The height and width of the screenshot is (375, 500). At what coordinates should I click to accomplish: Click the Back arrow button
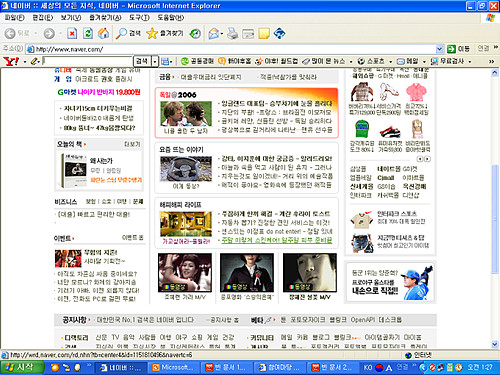[17, 33]
